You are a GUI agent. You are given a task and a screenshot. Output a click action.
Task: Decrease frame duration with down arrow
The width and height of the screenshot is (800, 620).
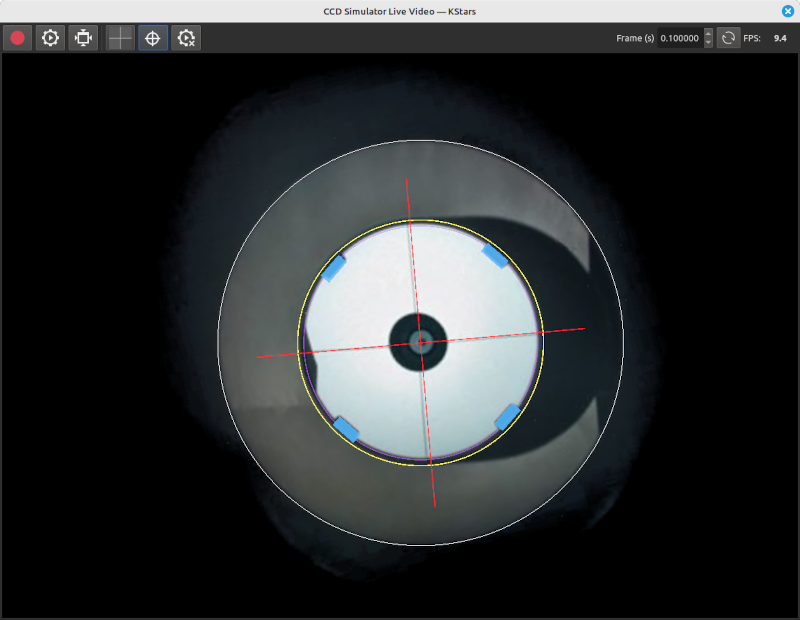tap(709, 43)
